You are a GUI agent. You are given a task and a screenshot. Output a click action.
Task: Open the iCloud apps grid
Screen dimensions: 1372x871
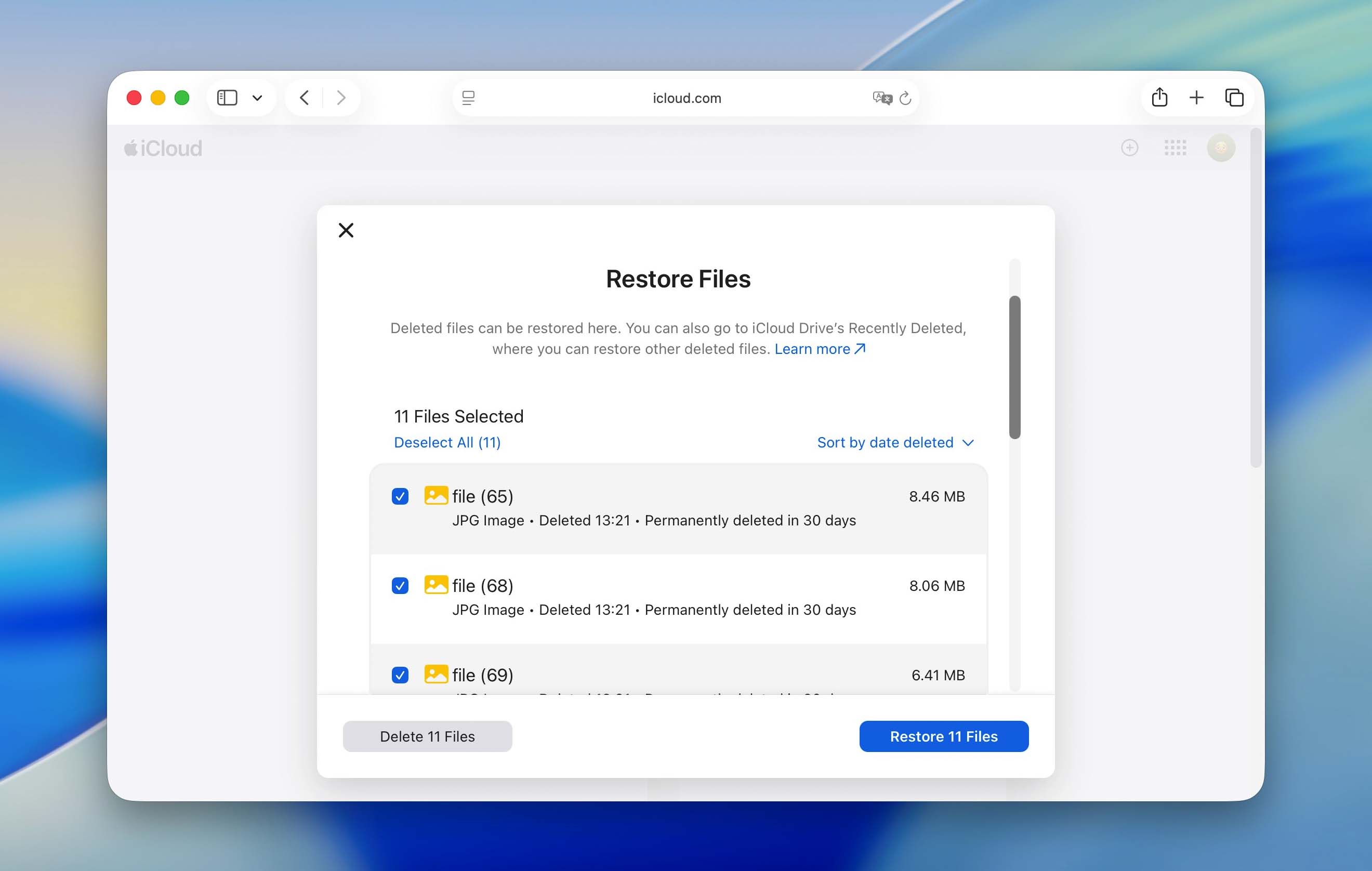coord(1175,148)
